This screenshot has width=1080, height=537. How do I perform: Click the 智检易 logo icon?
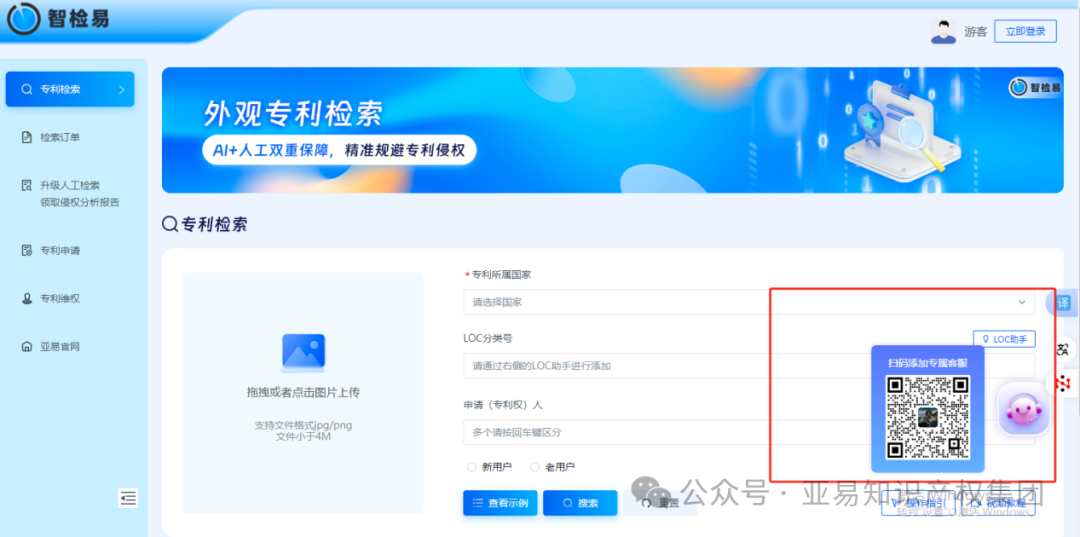tap(23, 19)
